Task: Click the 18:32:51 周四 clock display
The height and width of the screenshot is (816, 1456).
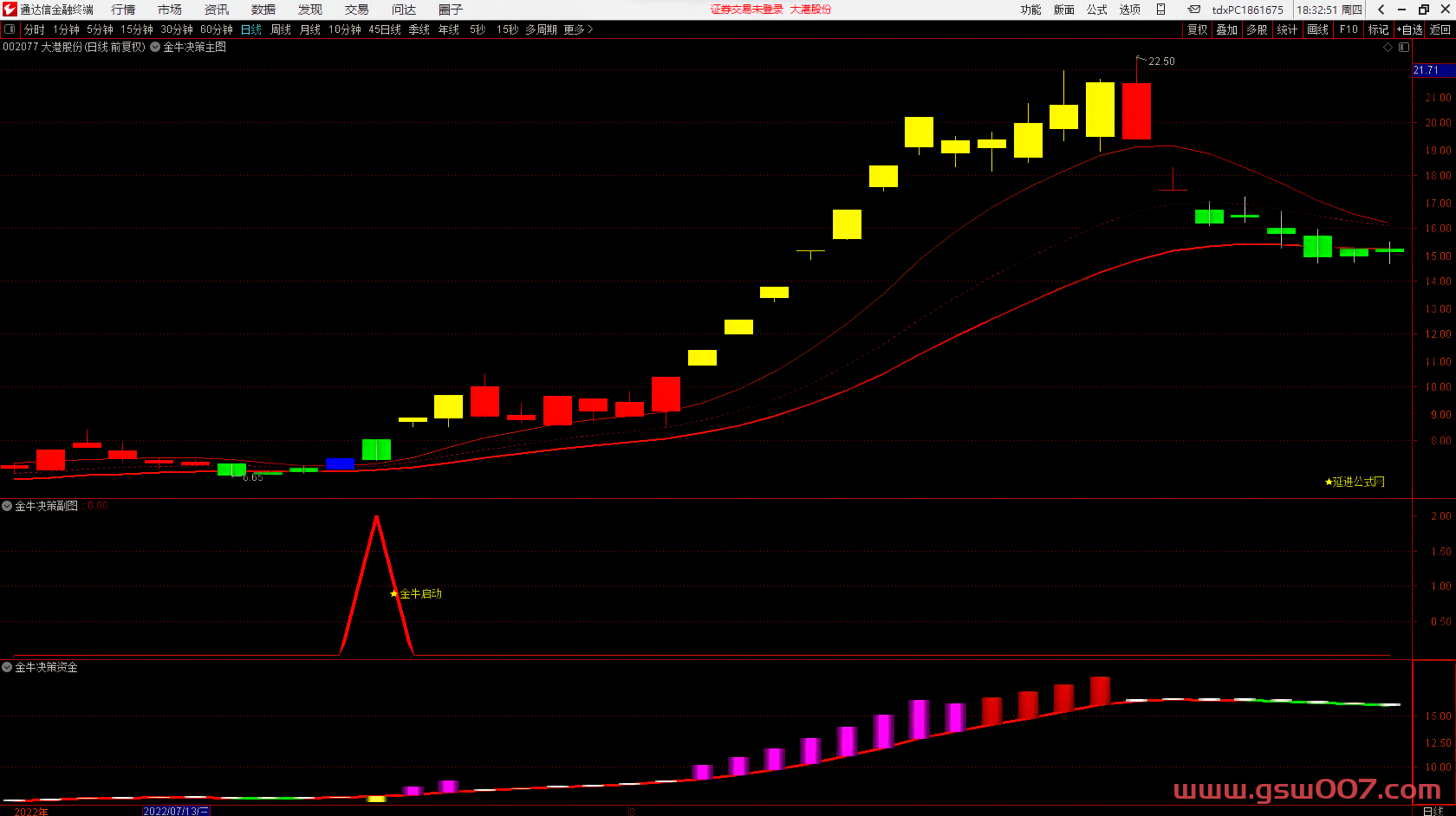Action: pyautogui.click(x=1329, y=10)
